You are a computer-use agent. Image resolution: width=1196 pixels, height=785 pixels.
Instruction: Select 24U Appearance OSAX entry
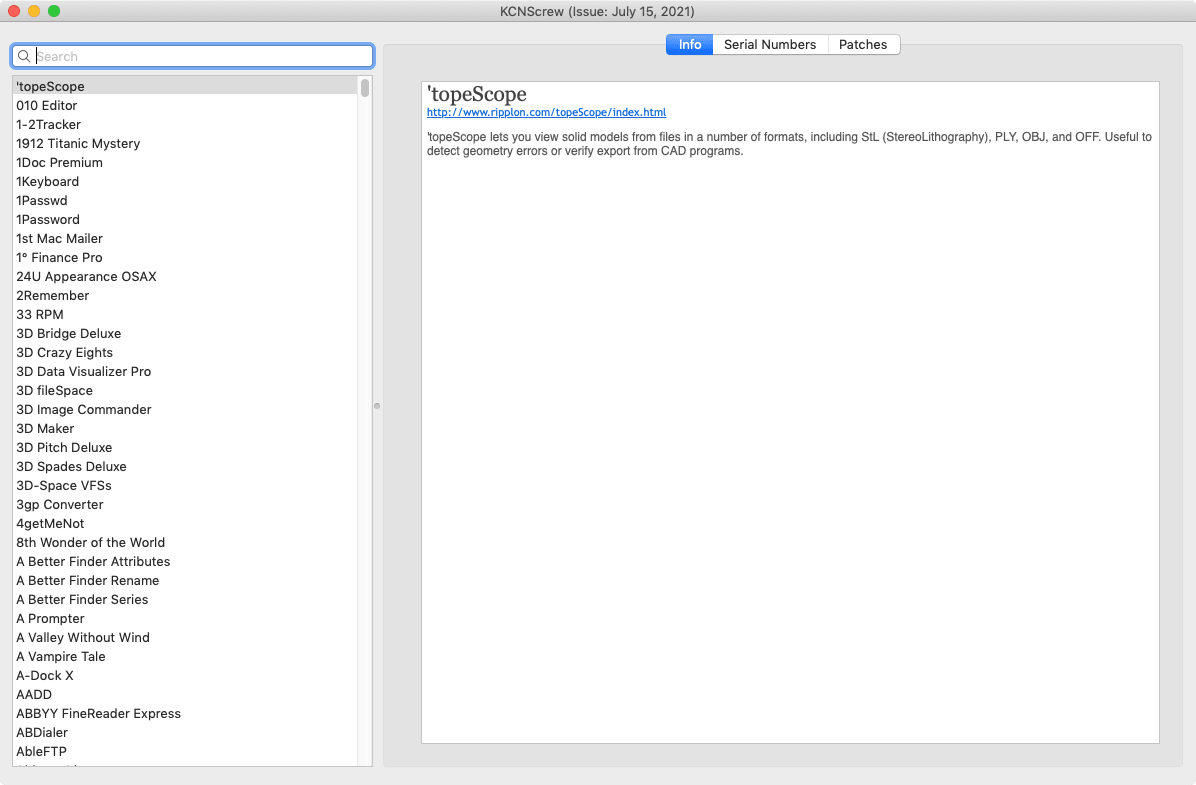click(86, 276)
